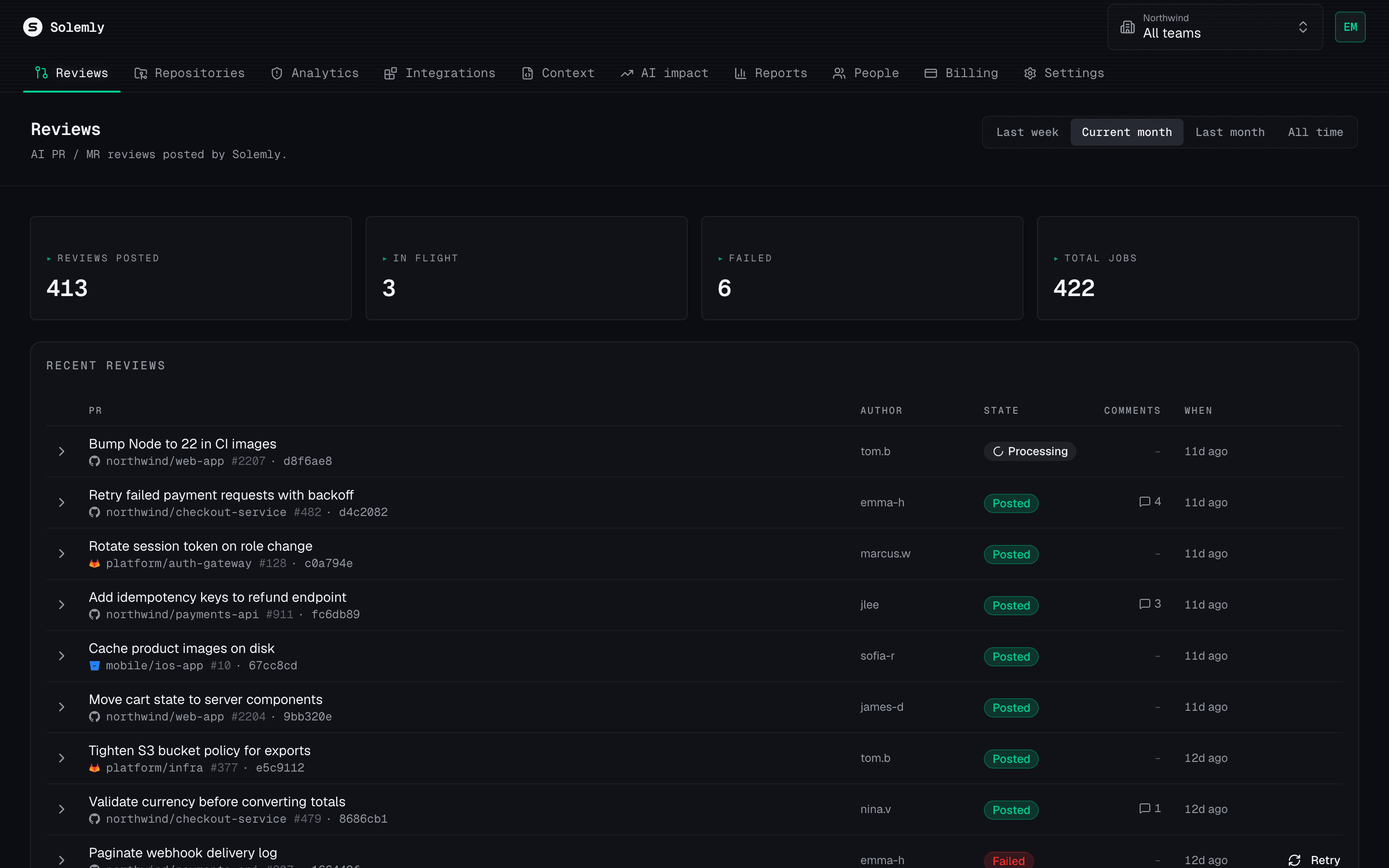
Task: Switch to the Analytics tab
Action: [x=314, y=73]
